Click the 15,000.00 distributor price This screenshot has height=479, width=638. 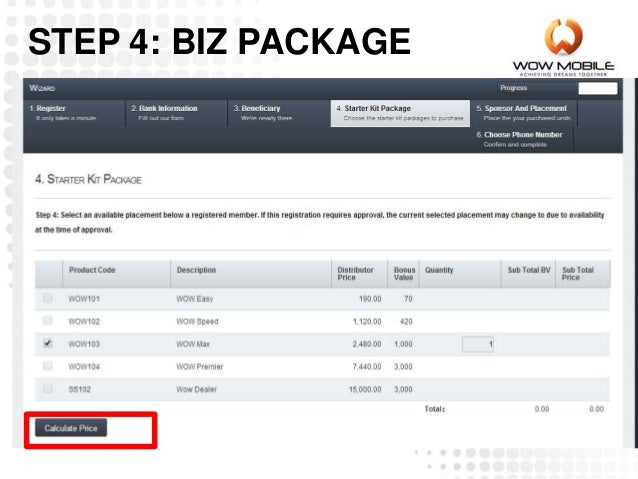[365, 389]
